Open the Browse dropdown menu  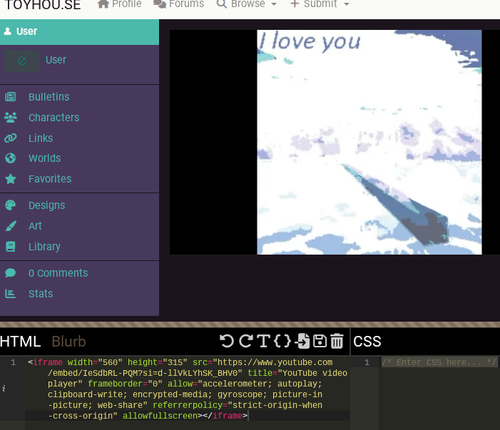(246, 4)
